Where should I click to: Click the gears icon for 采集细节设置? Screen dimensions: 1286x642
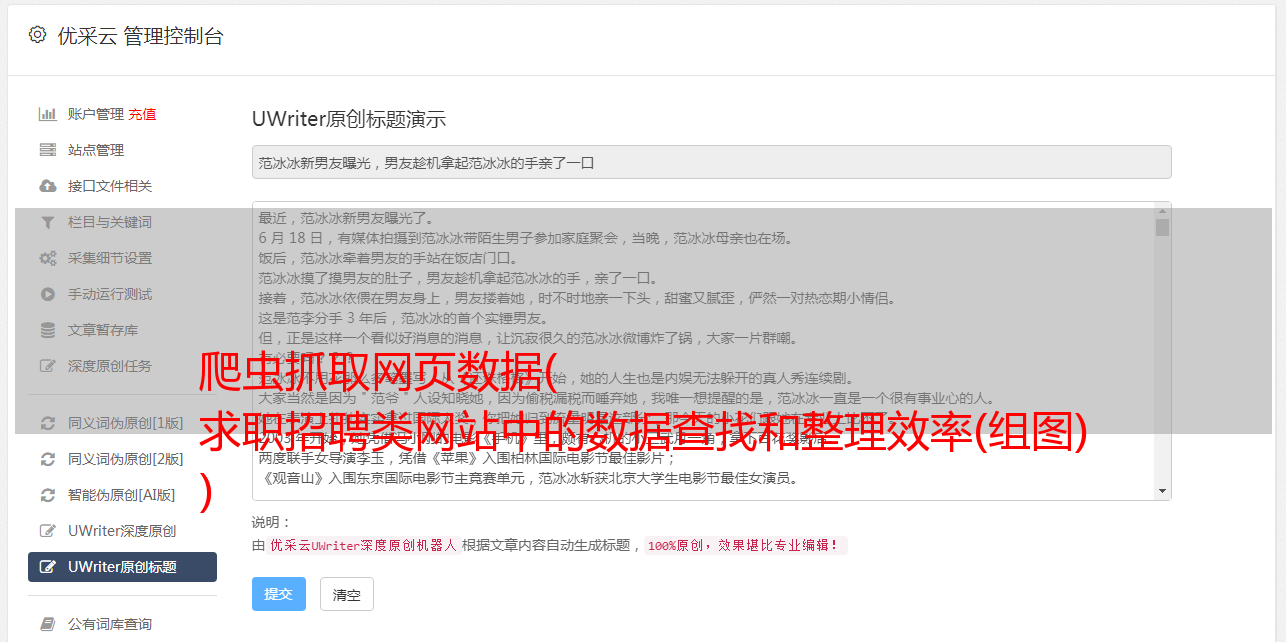[47, 258]
